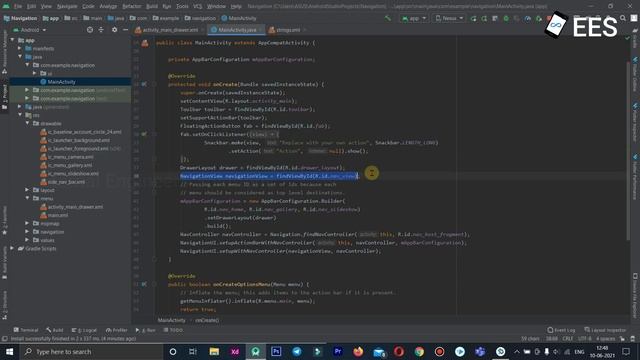Image resolution: width=640 pixels, height=360 pixels.
Task: Collapse the drawable folder
Action: [x=27, y=123]
